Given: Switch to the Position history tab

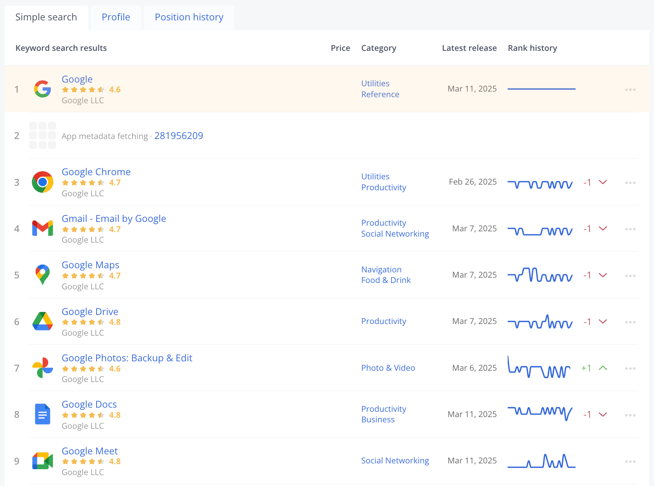Looking at the screenshot, I should 189,17.
